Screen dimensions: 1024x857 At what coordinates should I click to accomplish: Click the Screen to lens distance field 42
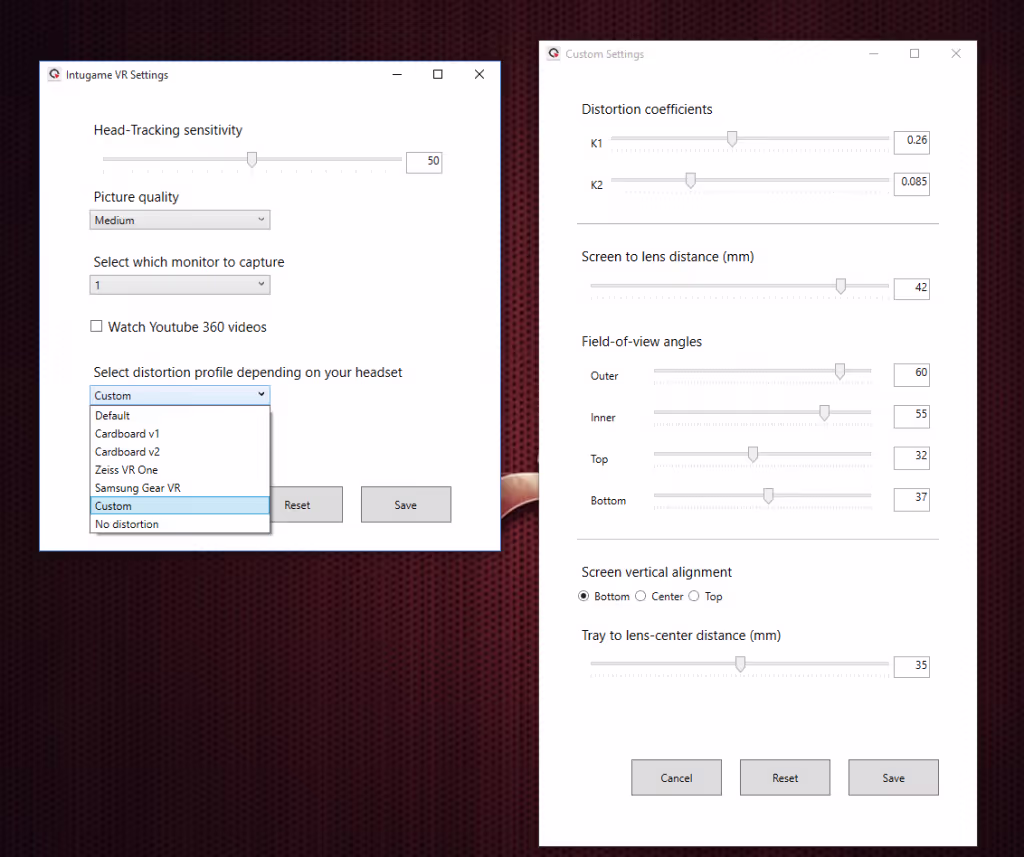point(912,289)
